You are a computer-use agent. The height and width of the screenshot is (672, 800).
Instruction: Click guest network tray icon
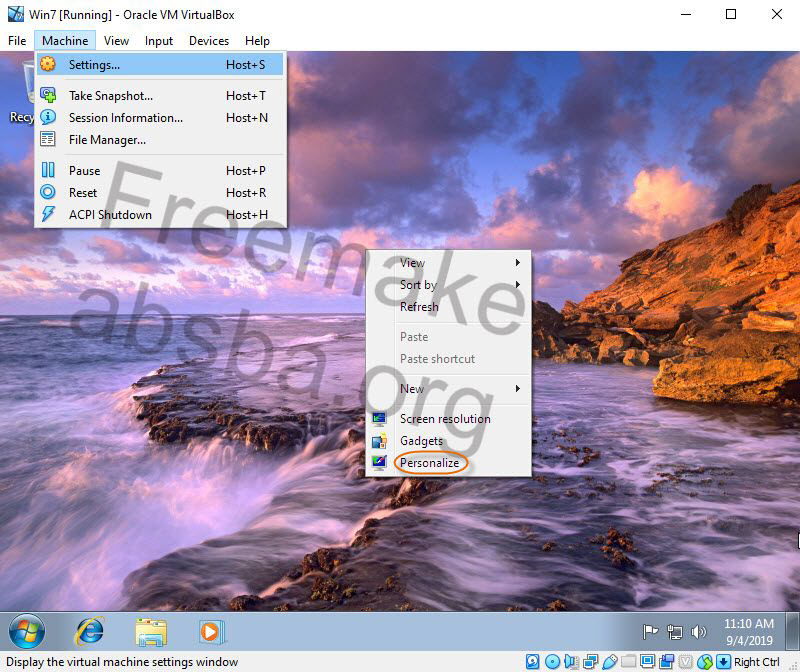tap(674, 632)
